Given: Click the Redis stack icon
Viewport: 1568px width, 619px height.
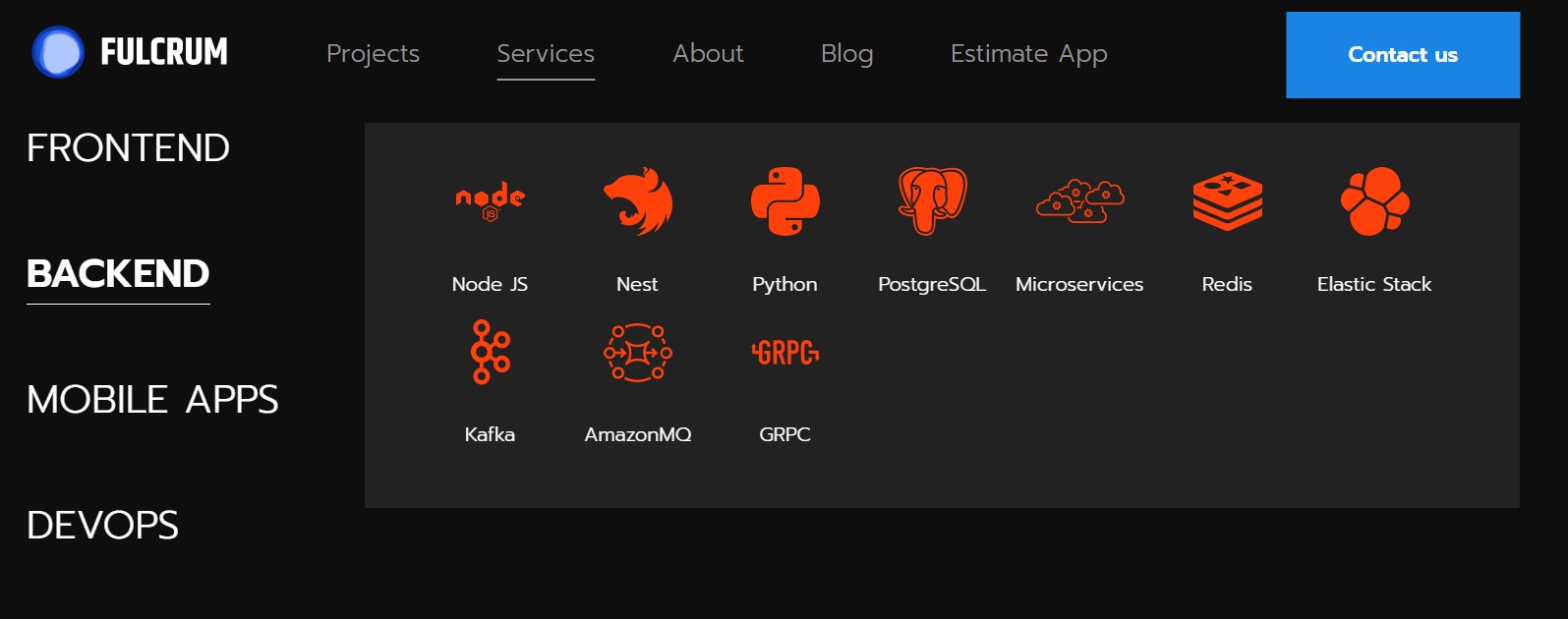Looking at the screenshot, I should [x=1227, y=200].
